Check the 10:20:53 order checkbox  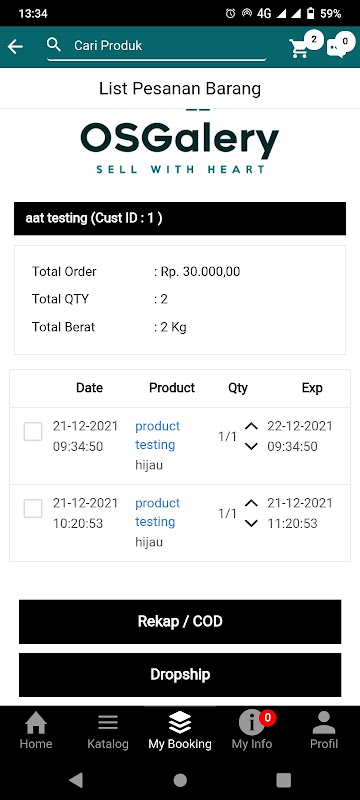coord(33,509)
